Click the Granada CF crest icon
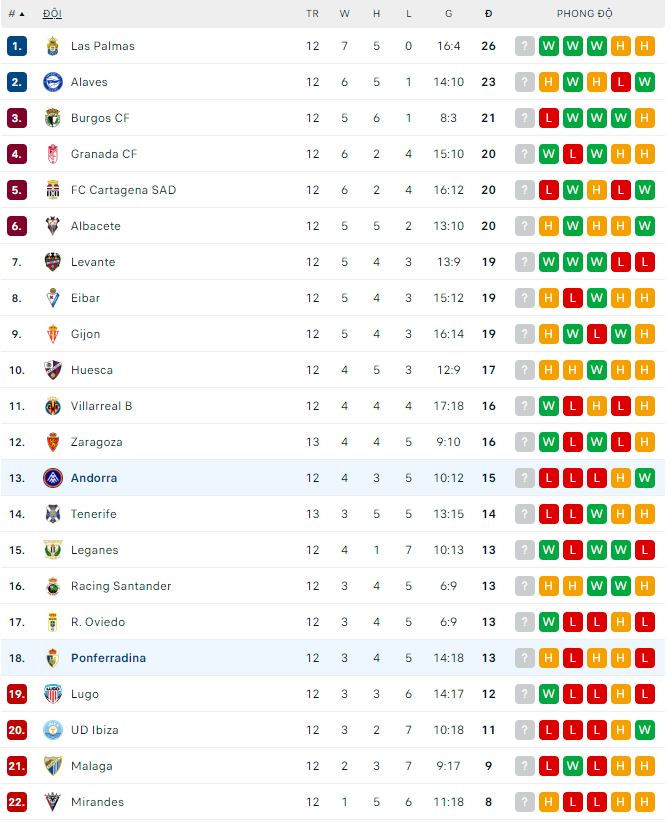 tap(53, 154)
